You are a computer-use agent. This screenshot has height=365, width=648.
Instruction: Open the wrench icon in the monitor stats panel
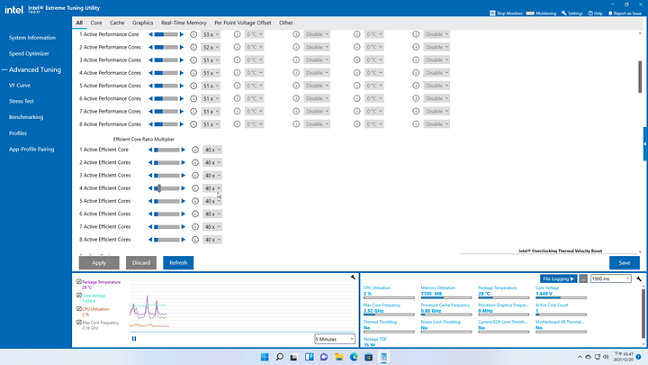[639, 279]
